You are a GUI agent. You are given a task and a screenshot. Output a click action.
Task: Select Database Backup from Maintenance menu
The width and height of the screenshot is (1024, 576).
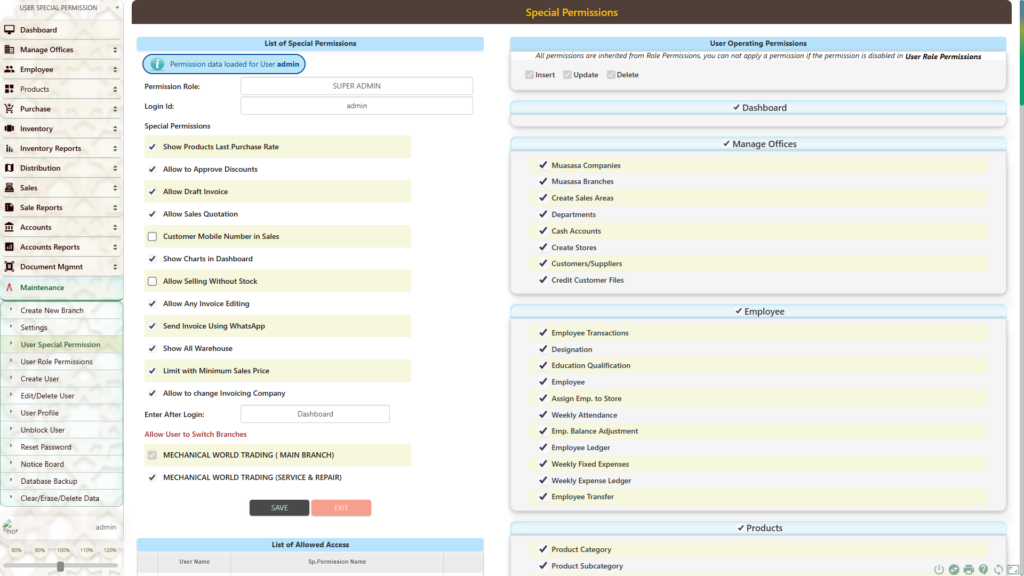tap(50, 481)
